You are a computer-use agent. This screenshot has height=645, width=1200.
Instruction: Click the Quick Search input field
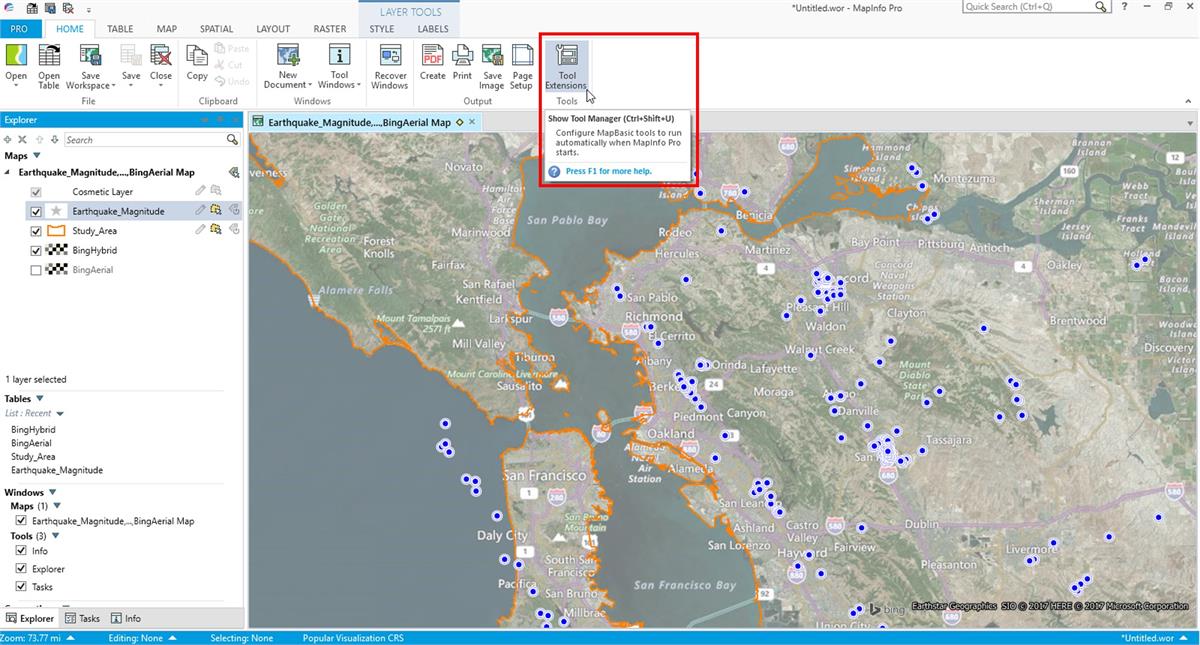coord(1028,7)
